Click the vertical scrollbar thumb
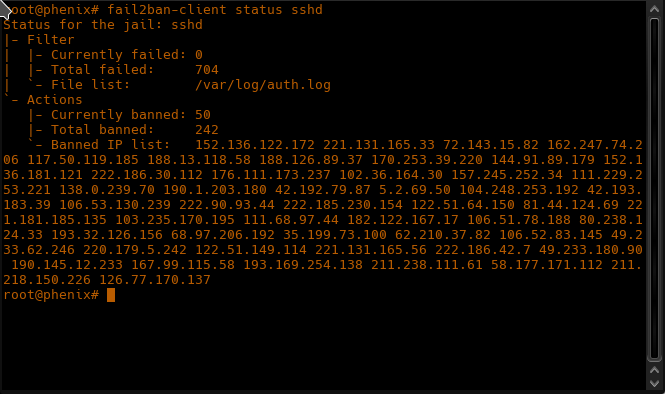 [654, 189]
